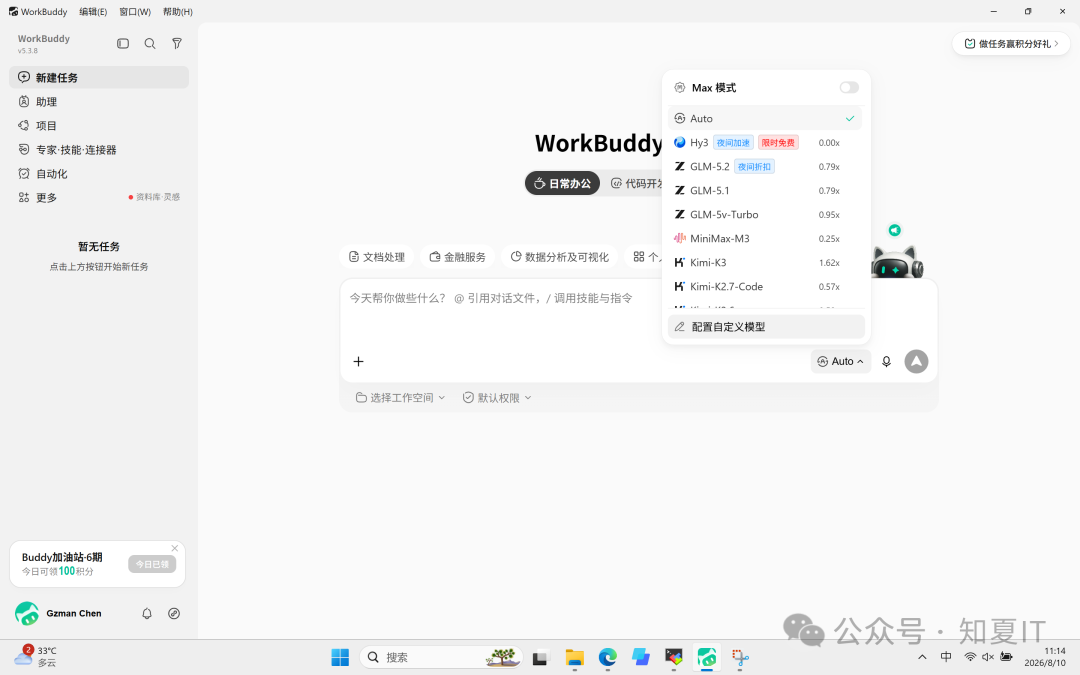Click the WorkBuddy taskbar icon

pos(707,657)
